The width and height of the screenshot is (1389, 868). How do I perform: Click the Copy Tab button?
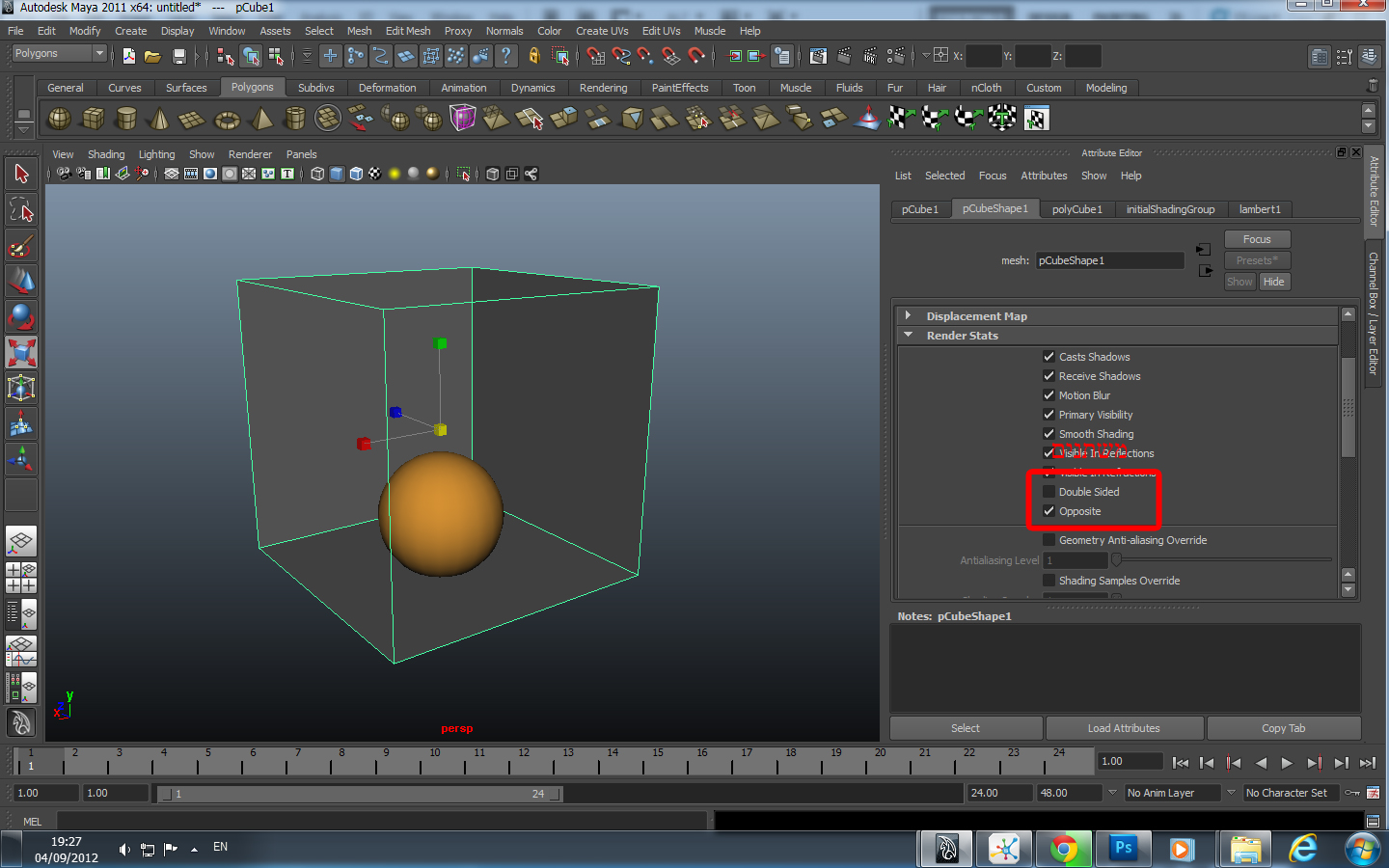point(1283,728)
